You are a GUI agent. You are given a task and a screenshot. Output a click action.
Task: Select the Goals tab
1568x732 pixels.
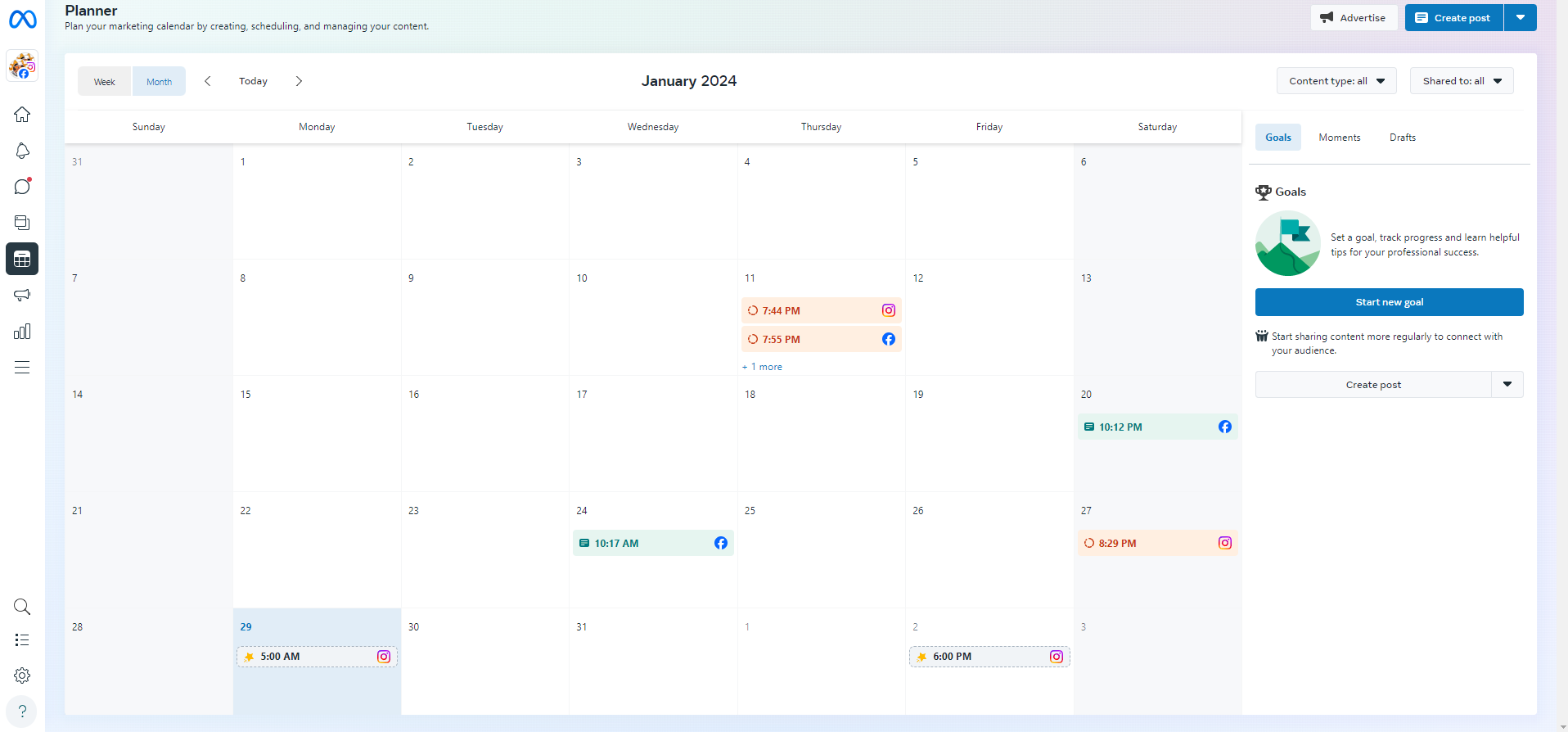(x=1278, y=138)
